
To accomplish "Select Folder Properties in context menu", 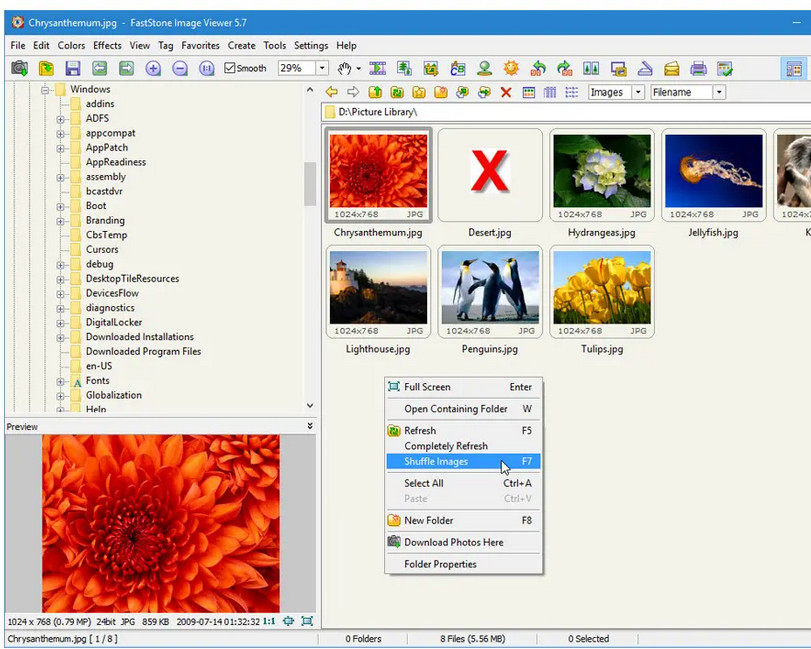I will 440,564.
